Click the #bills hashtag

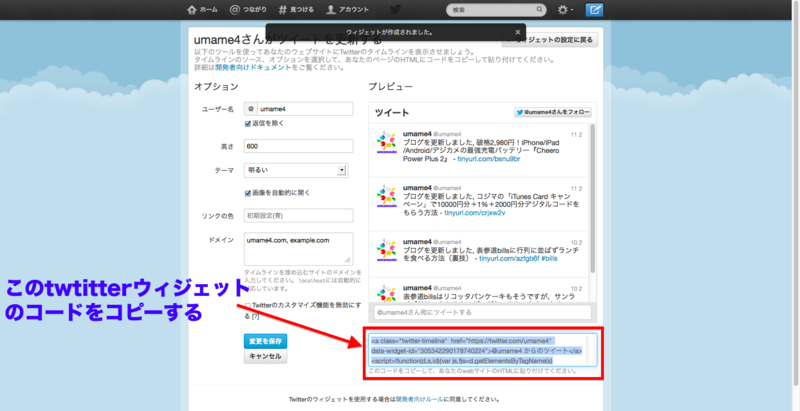pyautogui.click(x=550, y=259)
